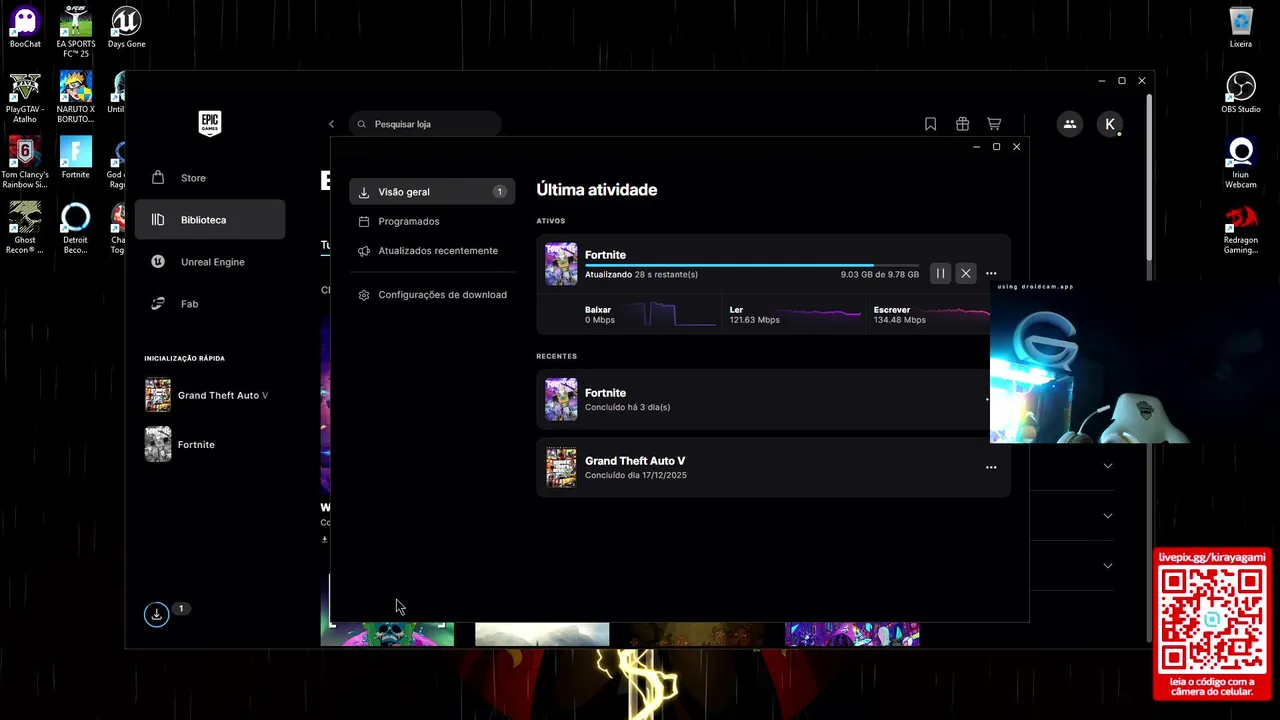
Task: Open friends list icon
Action: click(1070, 124)
